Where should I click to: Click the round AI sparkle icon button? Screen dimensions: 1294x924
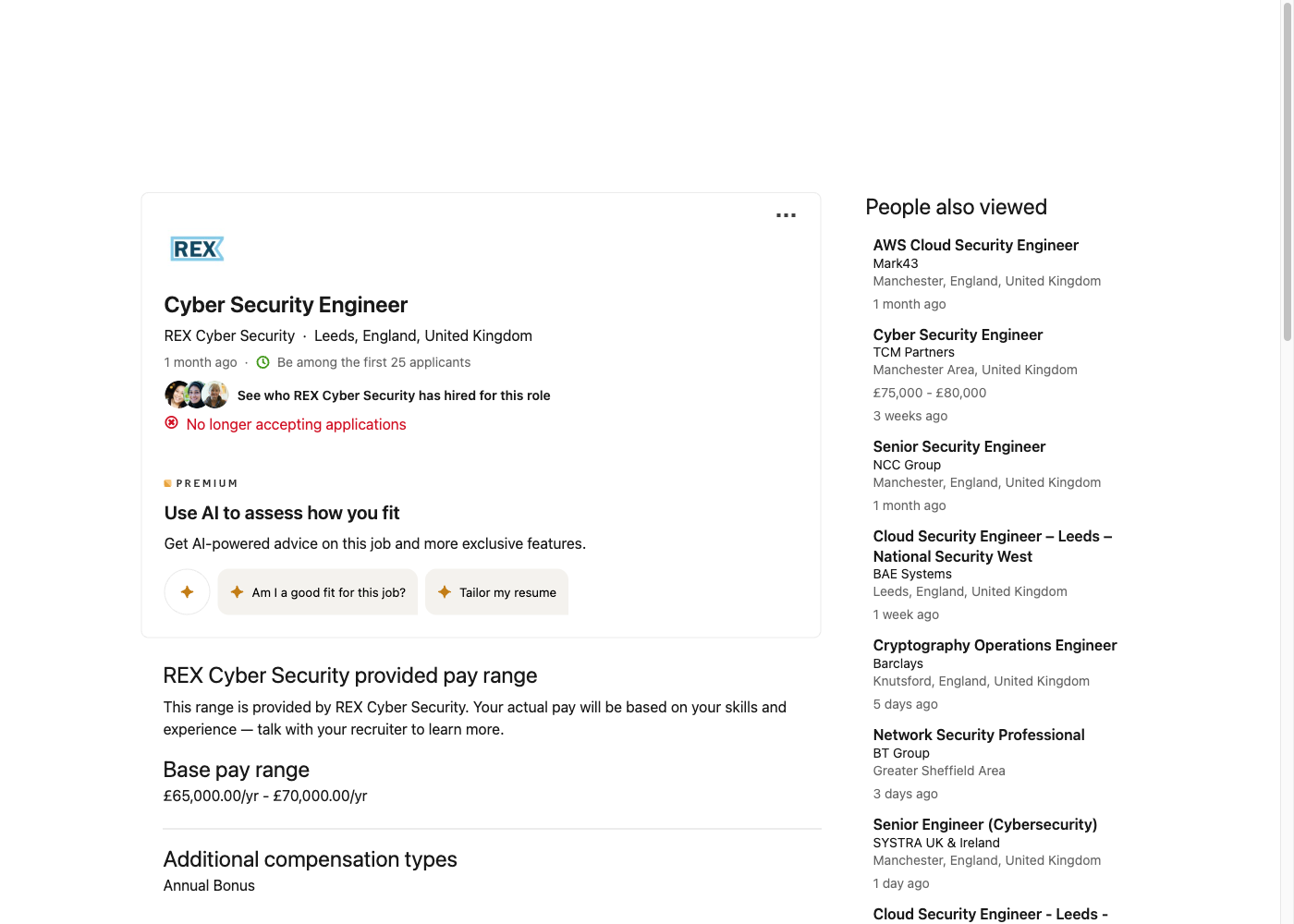[x=187, y=592]
